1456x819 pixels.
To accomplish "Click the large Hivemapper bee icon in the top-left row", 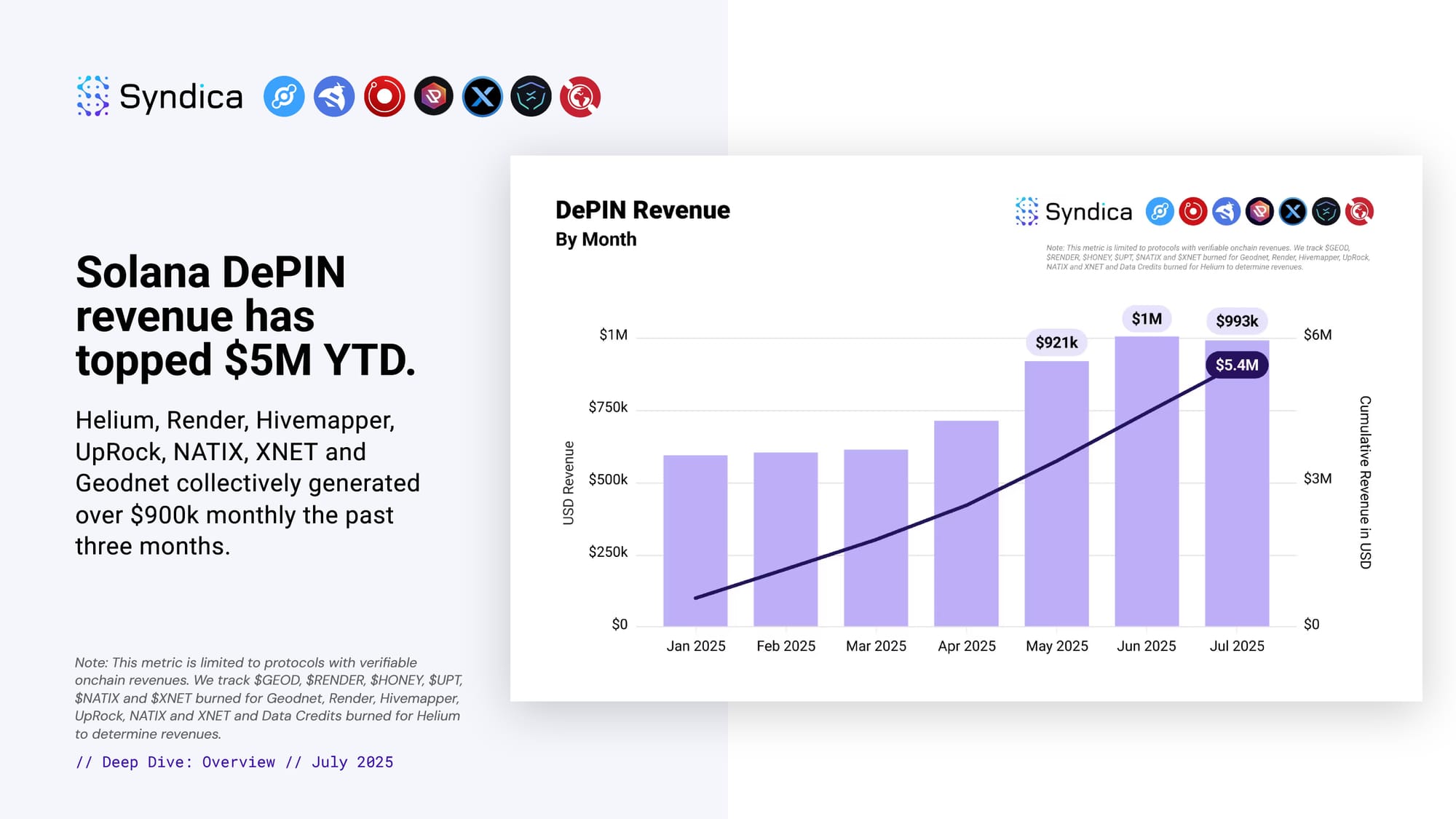I will click(x=334, y=96).
